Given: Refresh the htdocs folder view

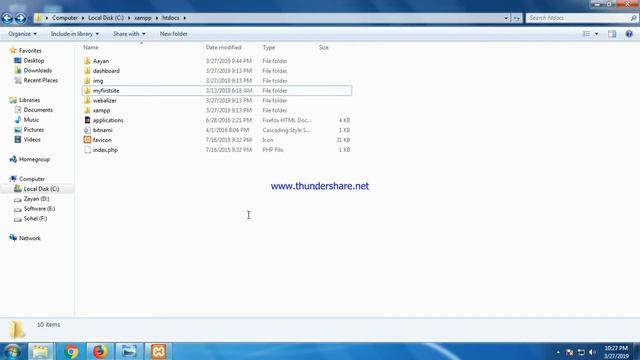Looking at the screenshot, I should 517,18.
